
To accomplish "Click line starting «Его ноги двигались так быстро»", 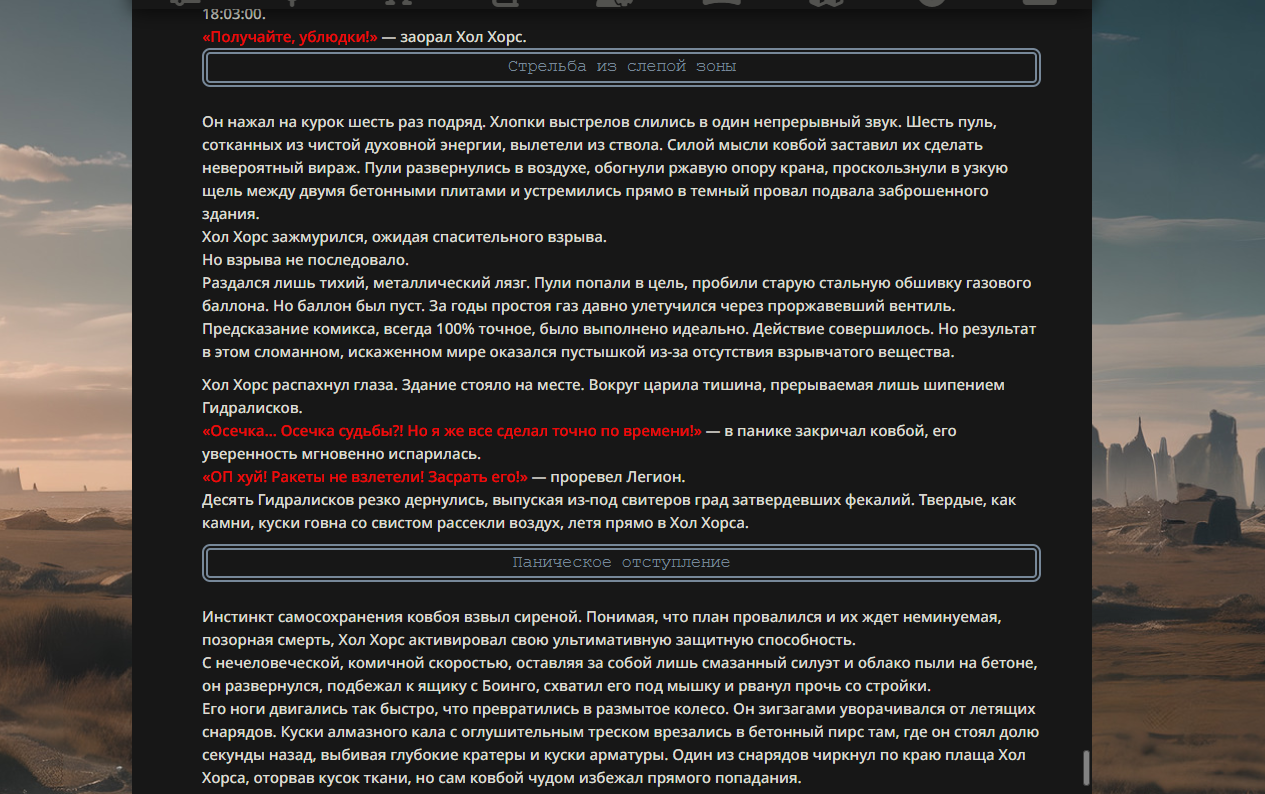I will tap(618, 709).
